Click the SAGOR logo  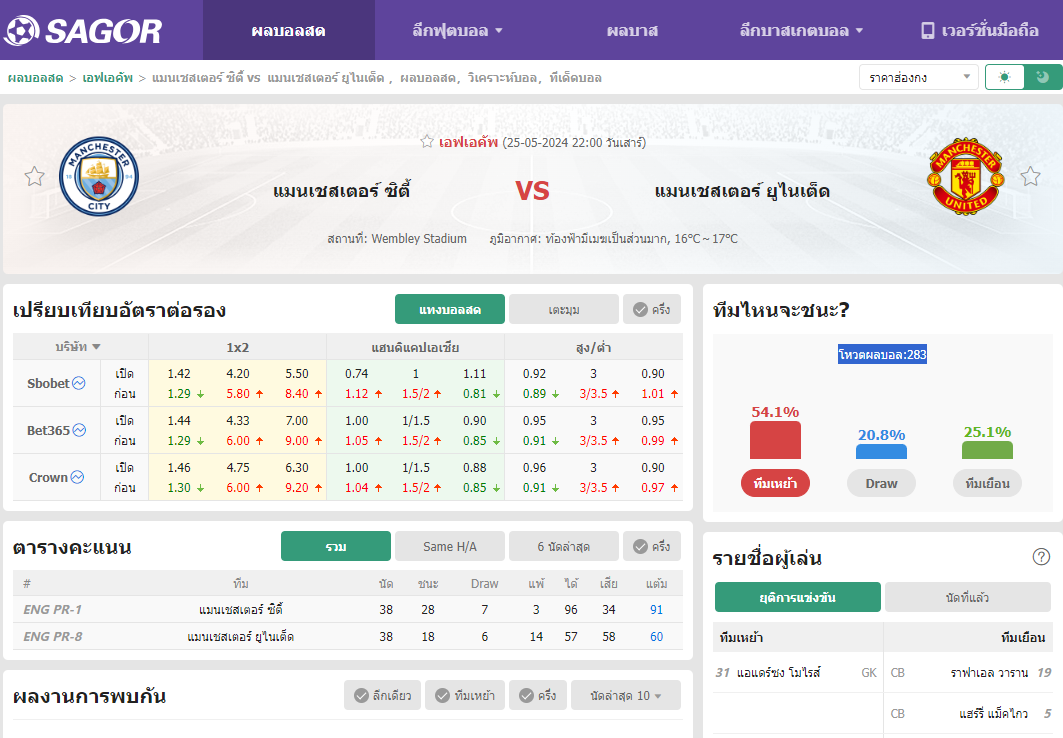pyautogui.click(x=82, y=30)
